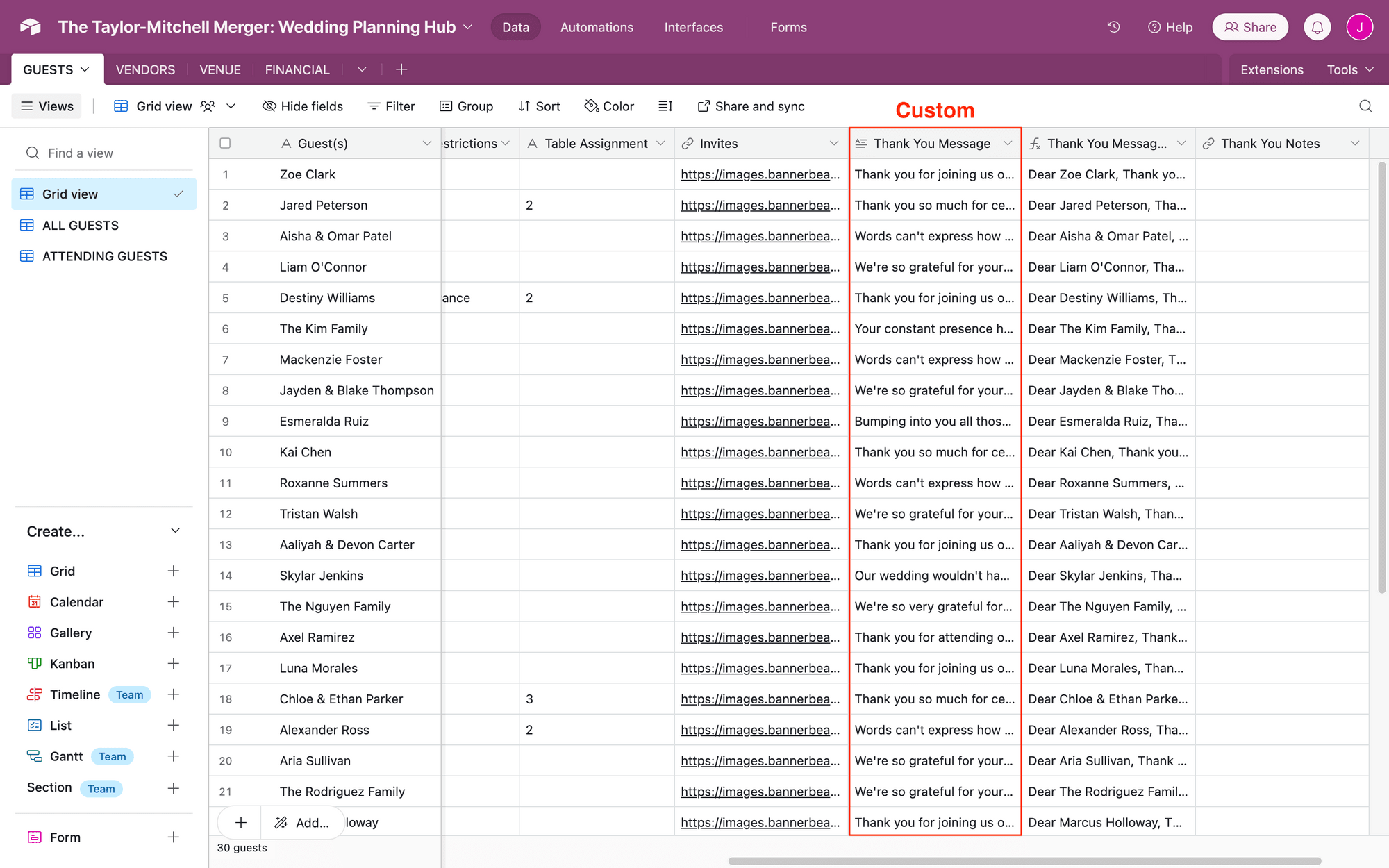Add new Calendar view plus
Viewport: 1389px width, 868px height.
(174, 602)
